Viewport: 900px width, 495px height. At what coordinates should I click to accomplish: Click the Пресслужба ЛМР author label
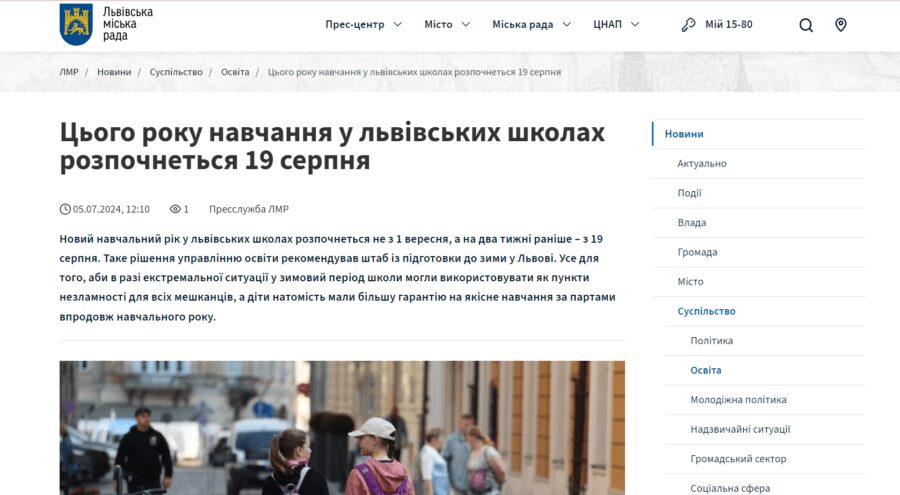click(249, 209)
